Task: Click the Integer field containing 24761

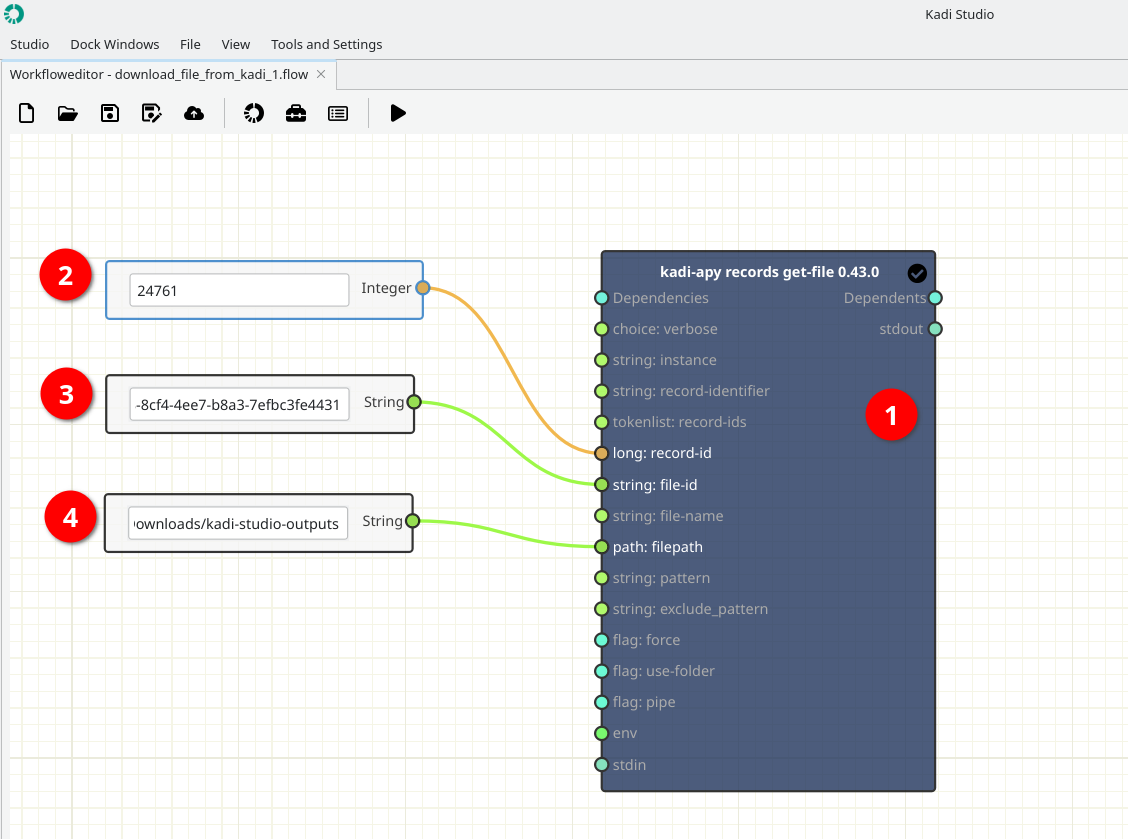Action: pyautogui.click(x=239, y=290)
